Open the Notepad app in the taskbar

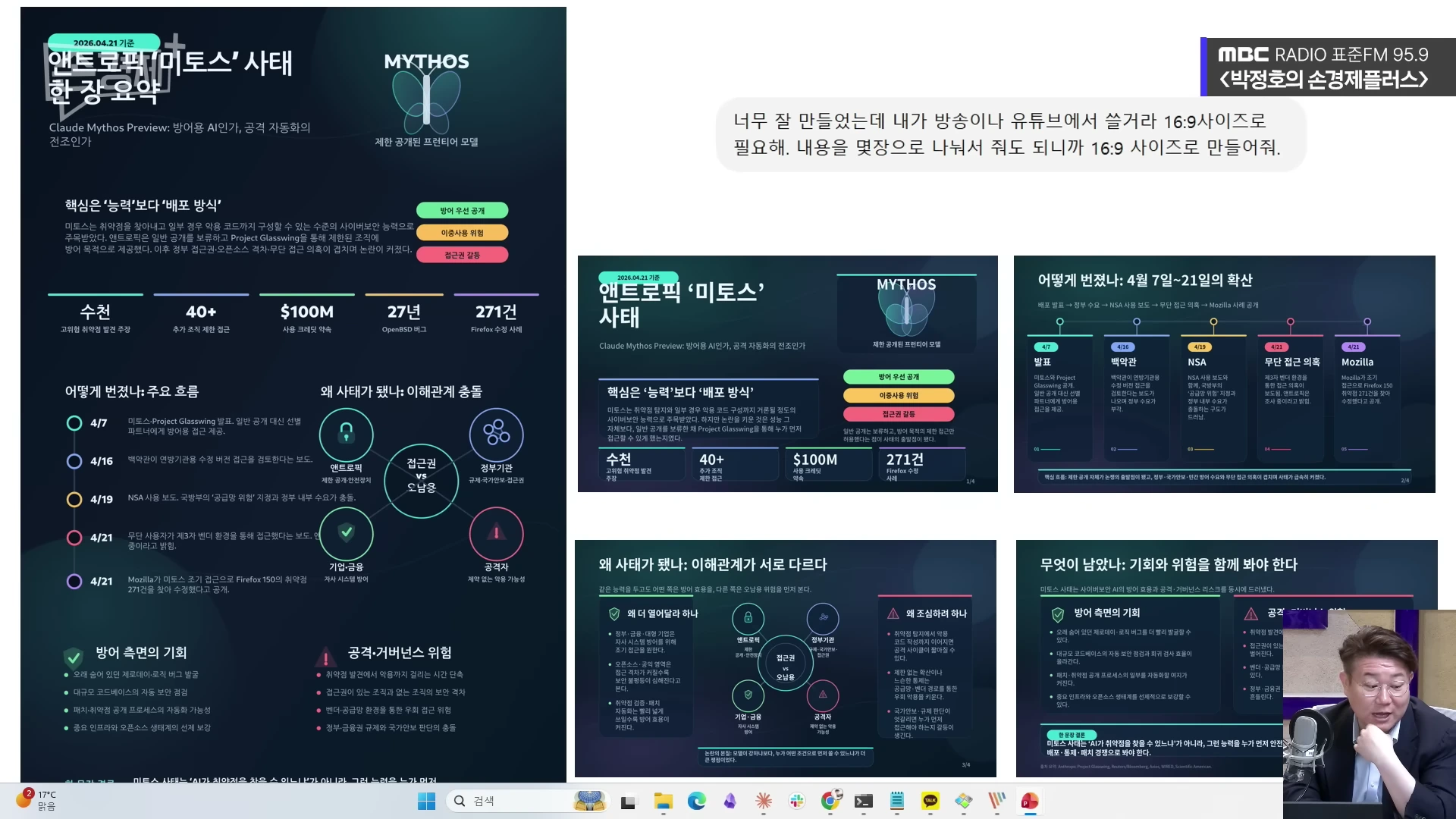[897, 801]
